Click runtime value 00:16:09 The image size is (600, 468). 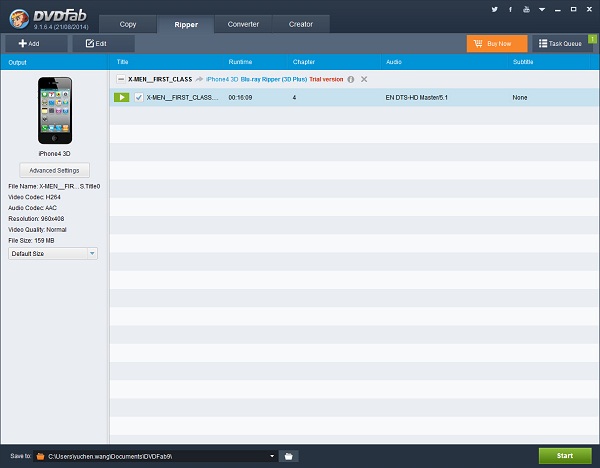pos(240,98)
